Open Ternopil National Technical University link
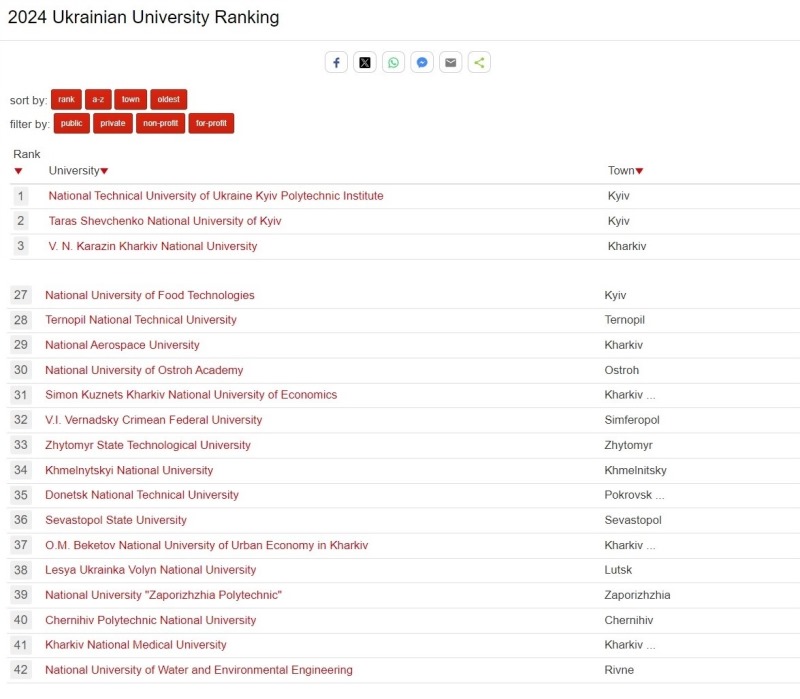The image size is (800, 699). pos(141,320)
